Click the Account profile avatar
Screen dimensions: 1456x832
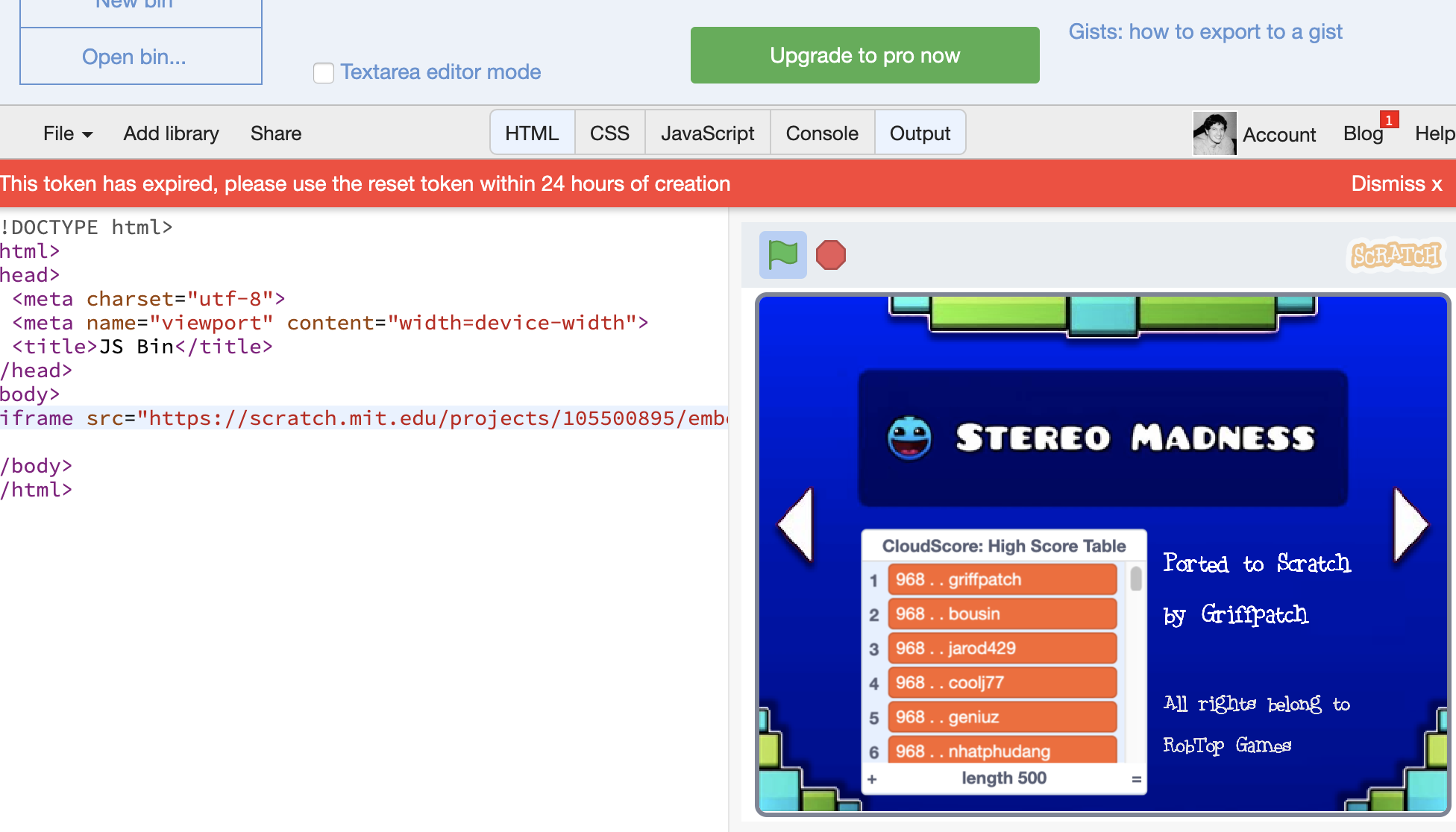1214,134
